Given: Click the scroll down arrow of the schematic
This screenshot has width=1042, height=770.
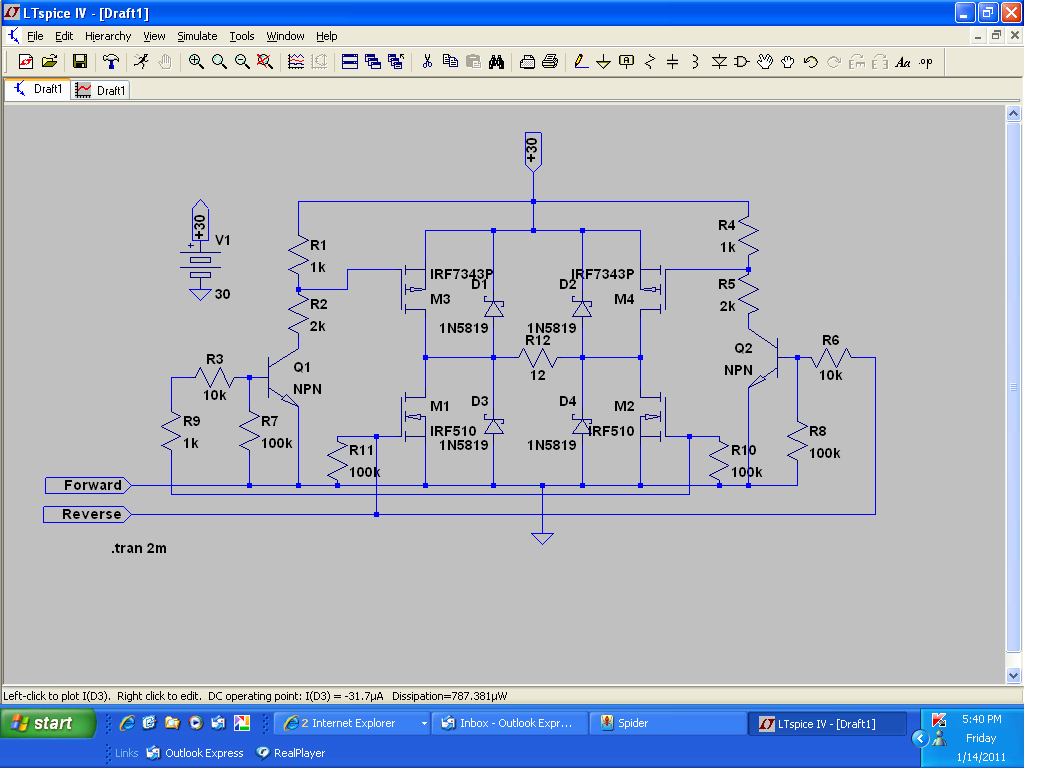Looking at the screenshot, I should coord(1013,676).
